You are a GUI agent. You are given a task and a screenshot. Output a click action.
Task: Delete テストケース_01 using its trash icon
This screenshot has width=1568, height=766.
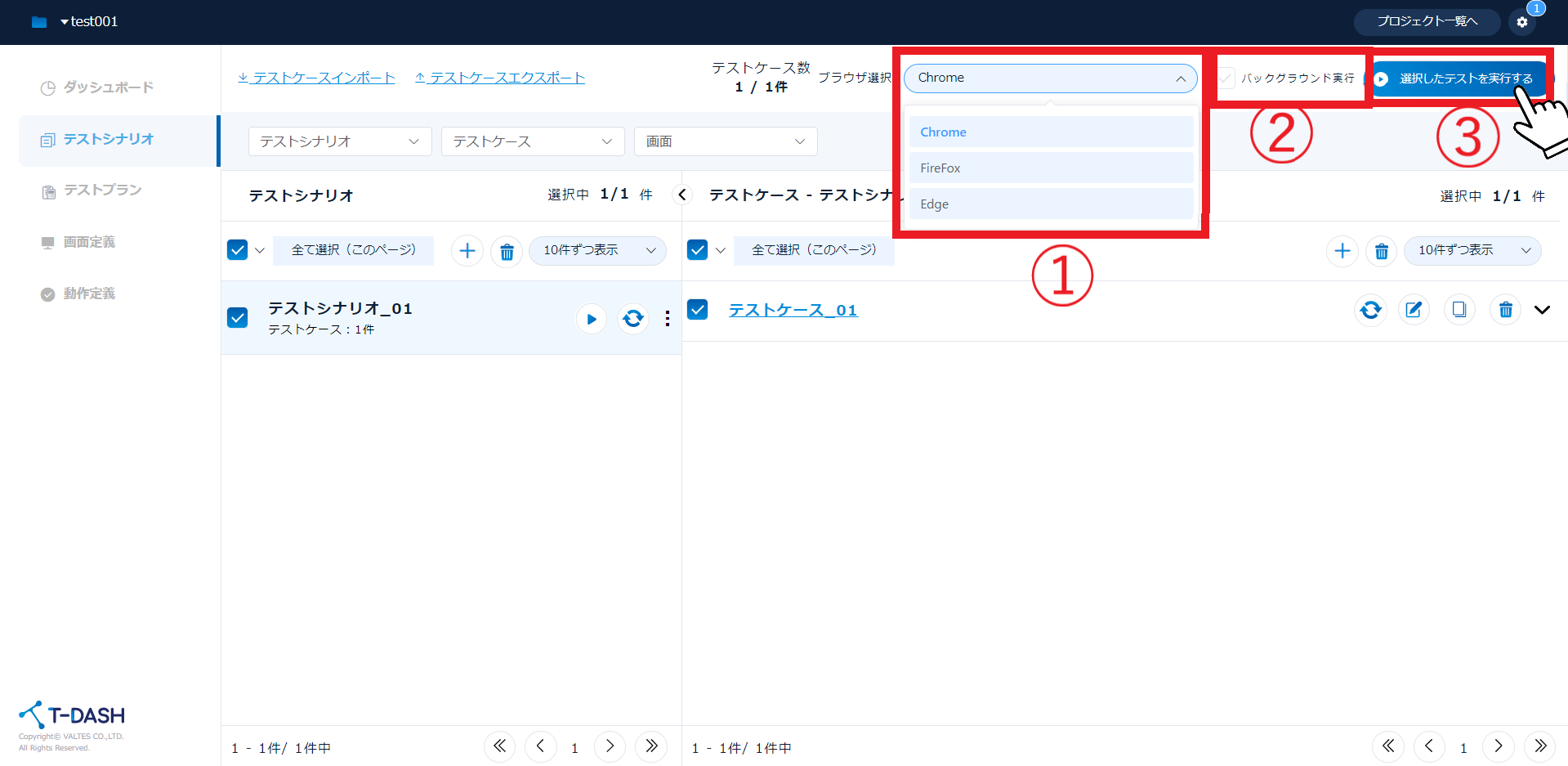coord(1505,310)
